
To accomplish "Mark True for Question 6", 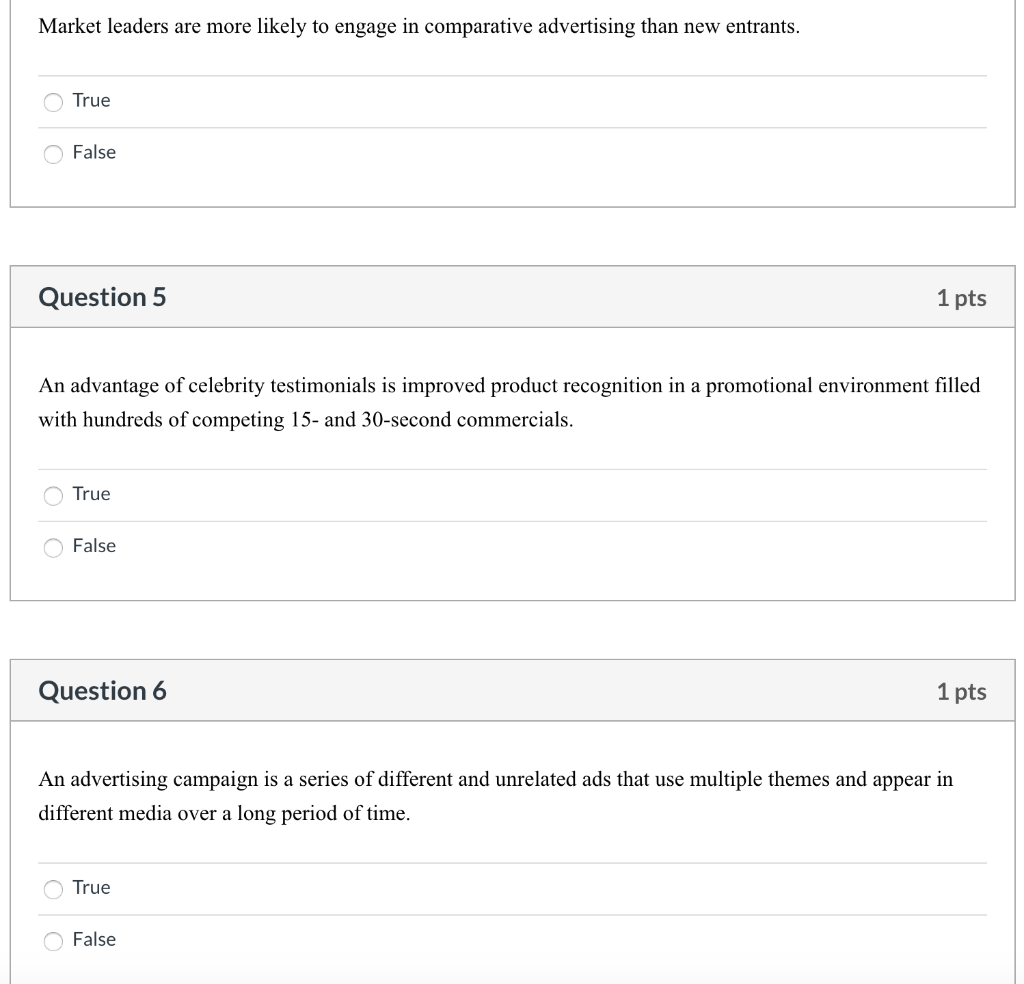I will tap(53, 888).
